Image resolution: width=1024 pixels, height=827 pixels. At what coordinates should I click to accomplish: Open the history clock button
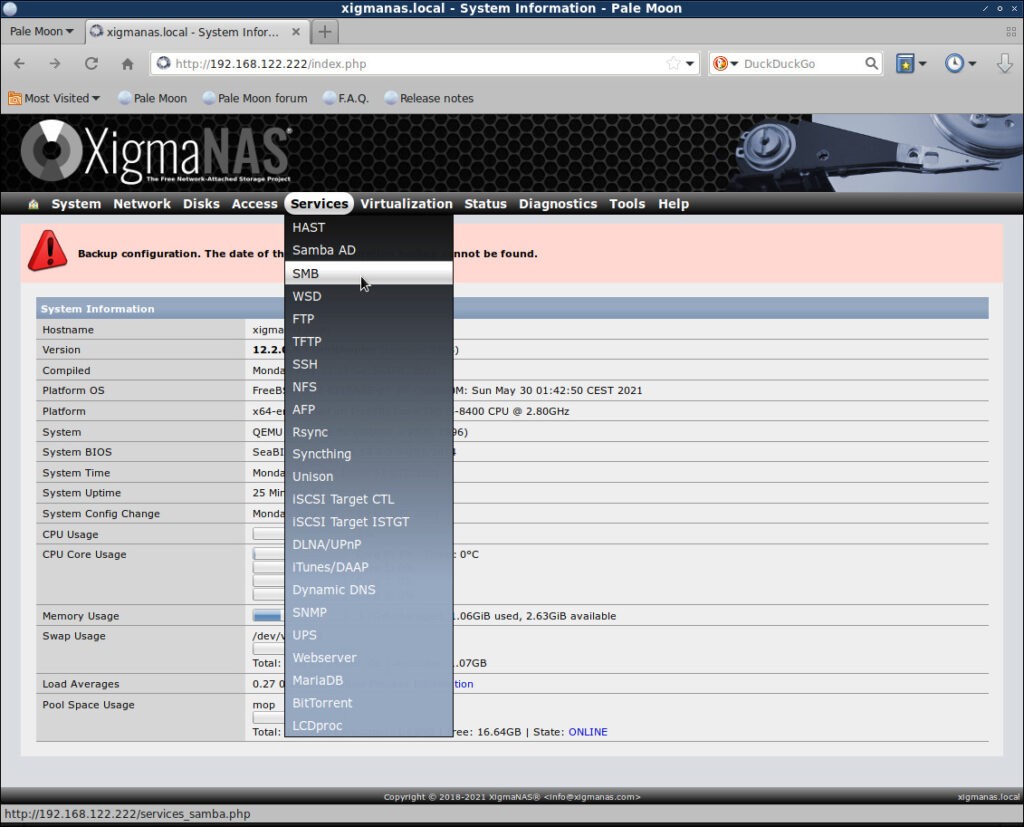(954, 63)
